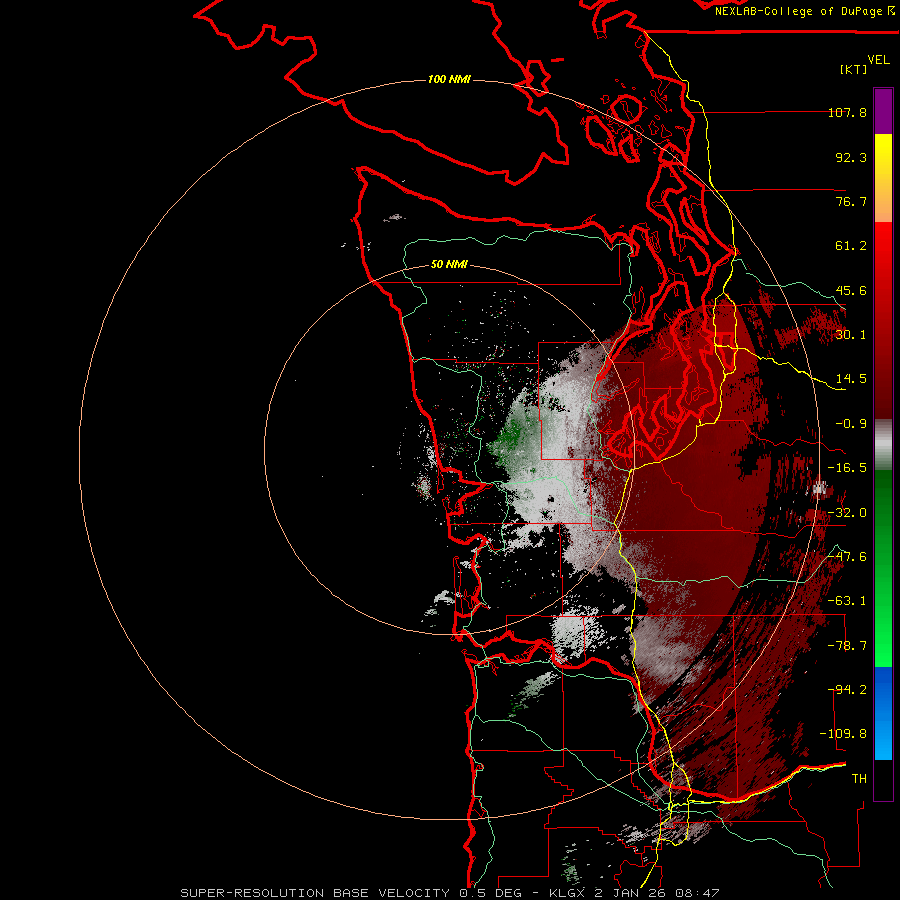Click the NEXLAB-College of DuPage watermark text
The width and height of the screenshot is (900, 900).
pyautogui.click(x=804, y=11)
